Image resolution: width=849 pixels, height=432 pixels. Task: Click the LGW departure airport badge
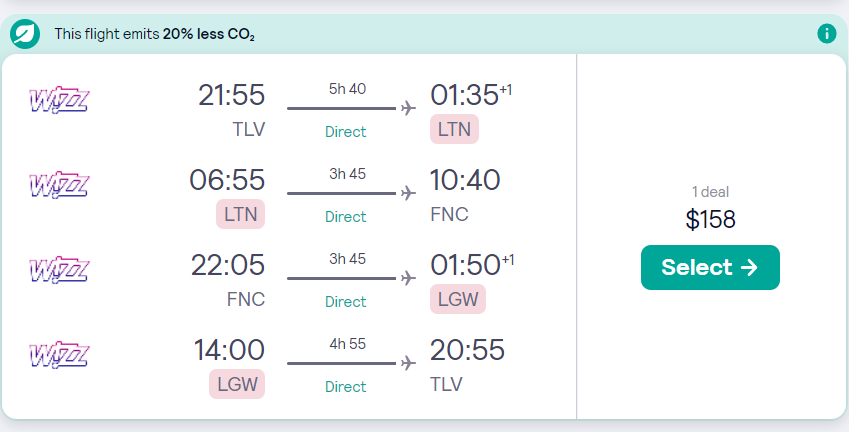[237, 384]
